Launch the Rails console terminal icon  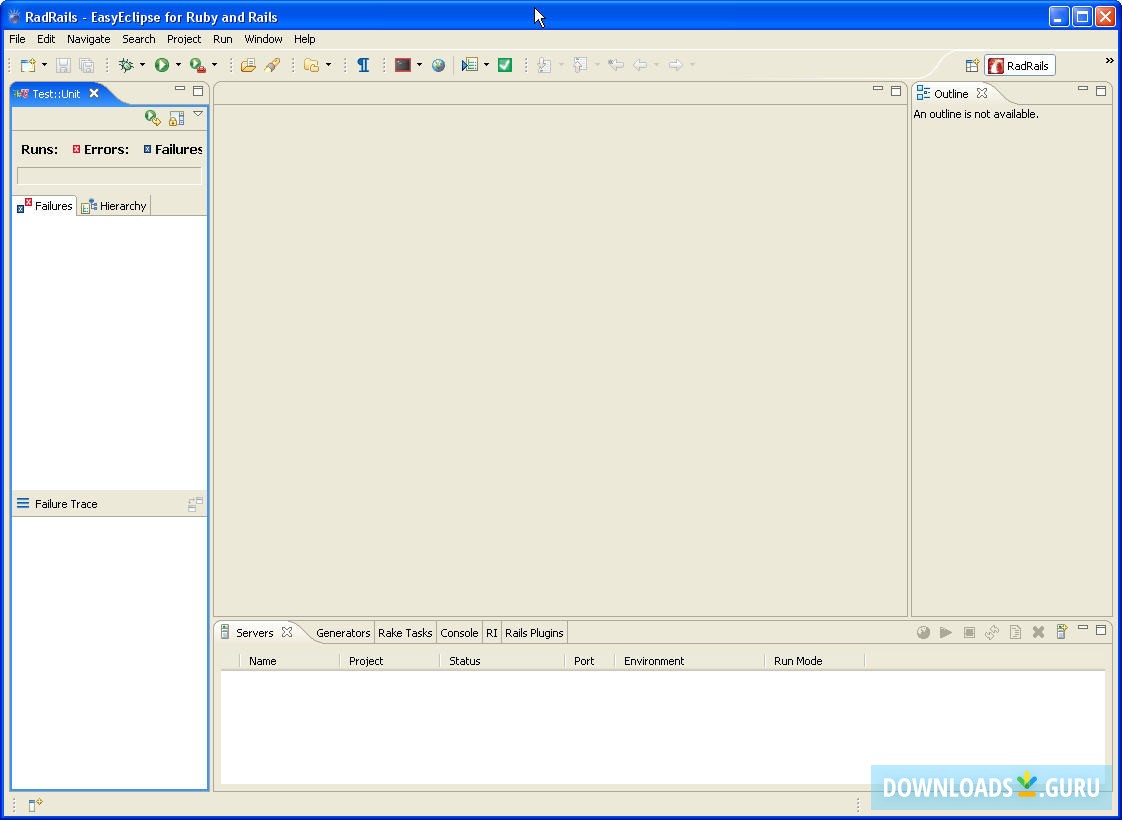click(403, 64)
